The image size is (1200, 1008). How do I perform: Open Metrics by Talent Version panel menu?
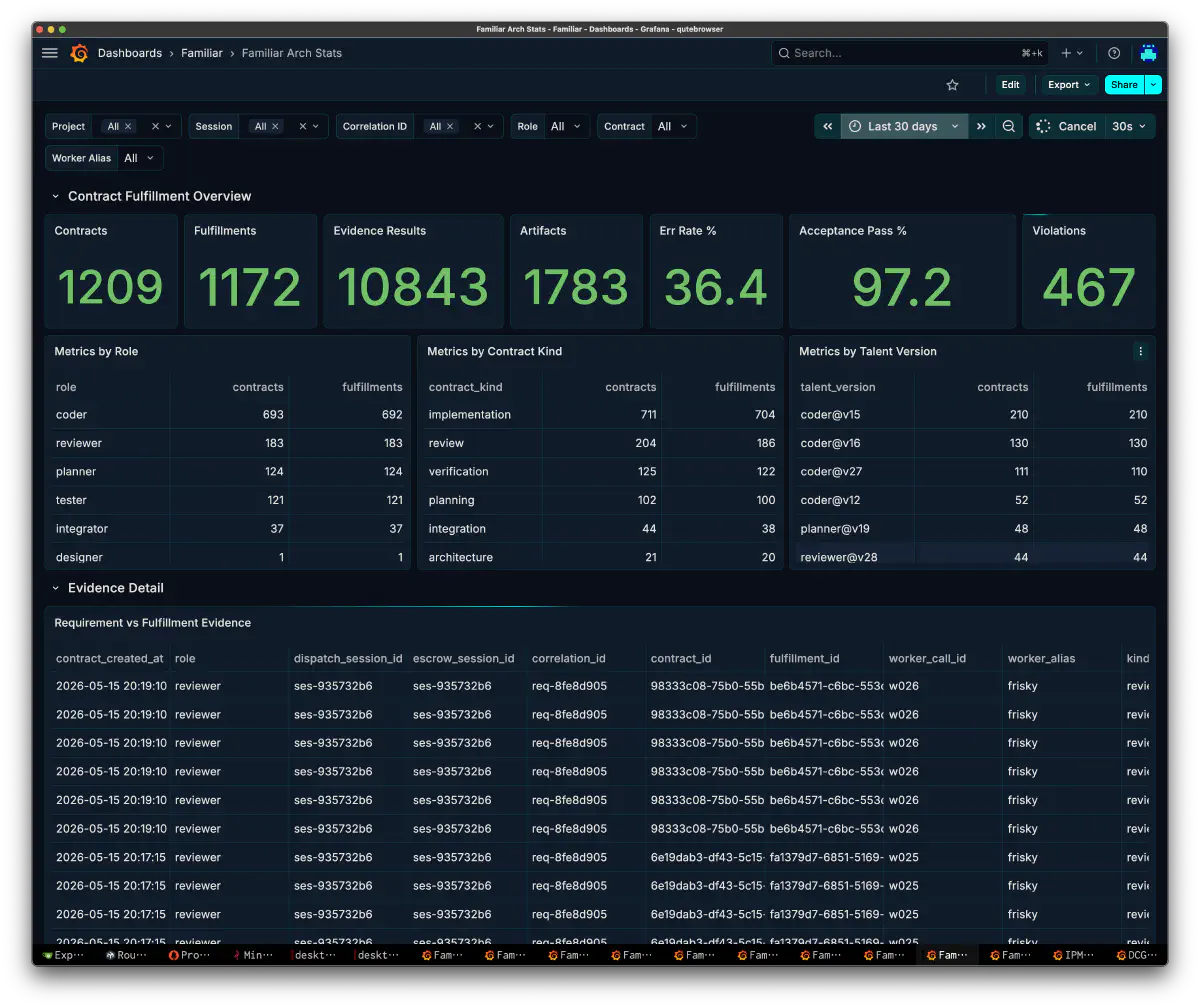(x=1140, y=351)
